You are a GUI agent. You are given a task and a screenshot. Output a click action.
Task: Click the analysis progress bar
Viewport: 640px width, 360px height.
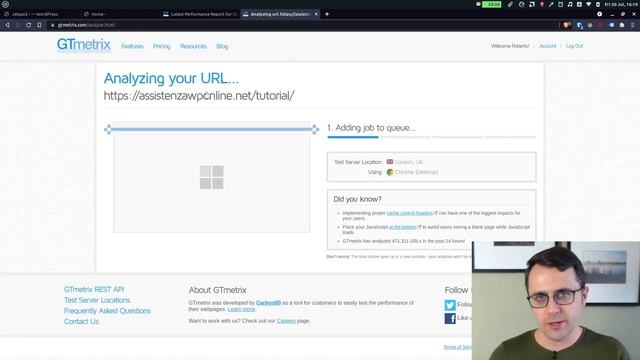(x=431, y=137)
